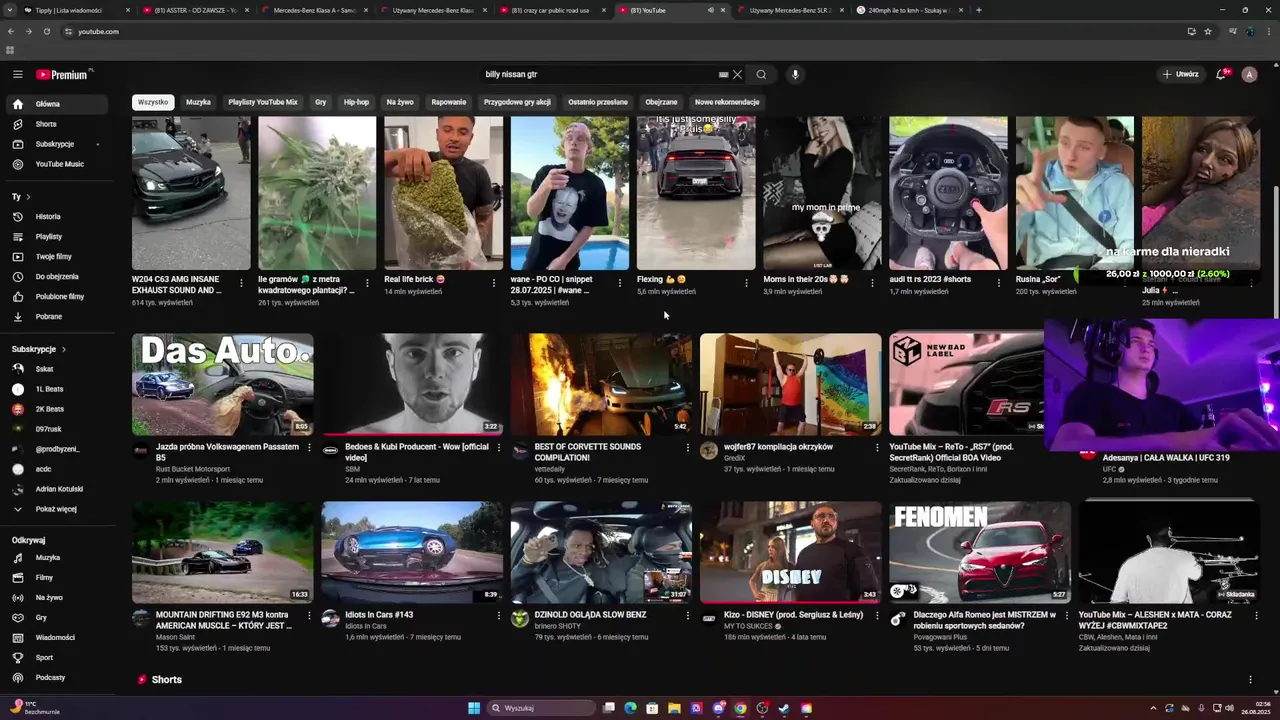Open options menu for W204 C63 AMG short
The width and height of the screenshot is (1280, 720).
pyautogui.click(x=240, y=283)
